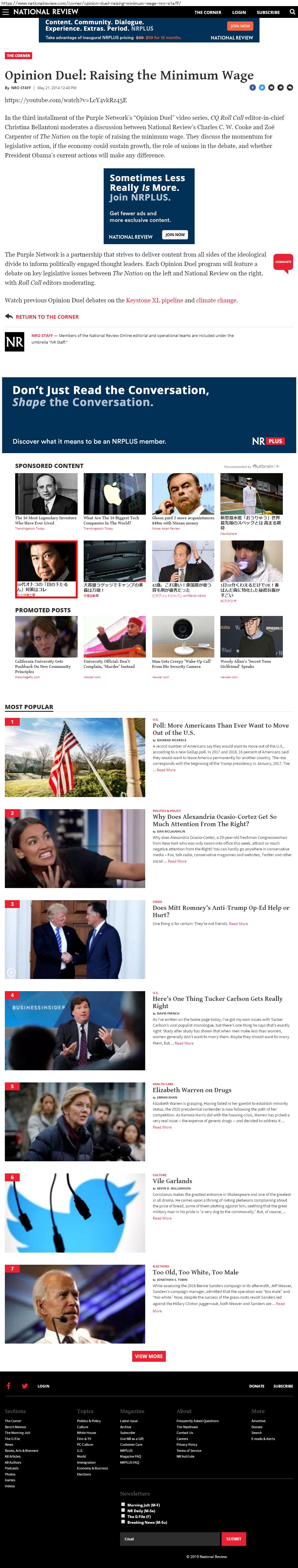The height and width of the screenshot is (1568, 298).
Task: Share article via Twitter icon
Action: click(x=262, y=88)
